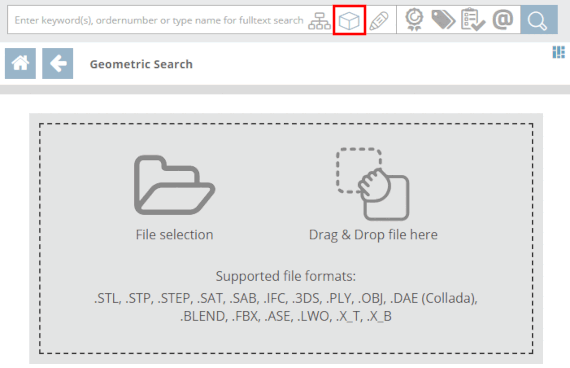Click the File selection label
Viewport: 570px width, 368px height.
(x=174, y=235)
